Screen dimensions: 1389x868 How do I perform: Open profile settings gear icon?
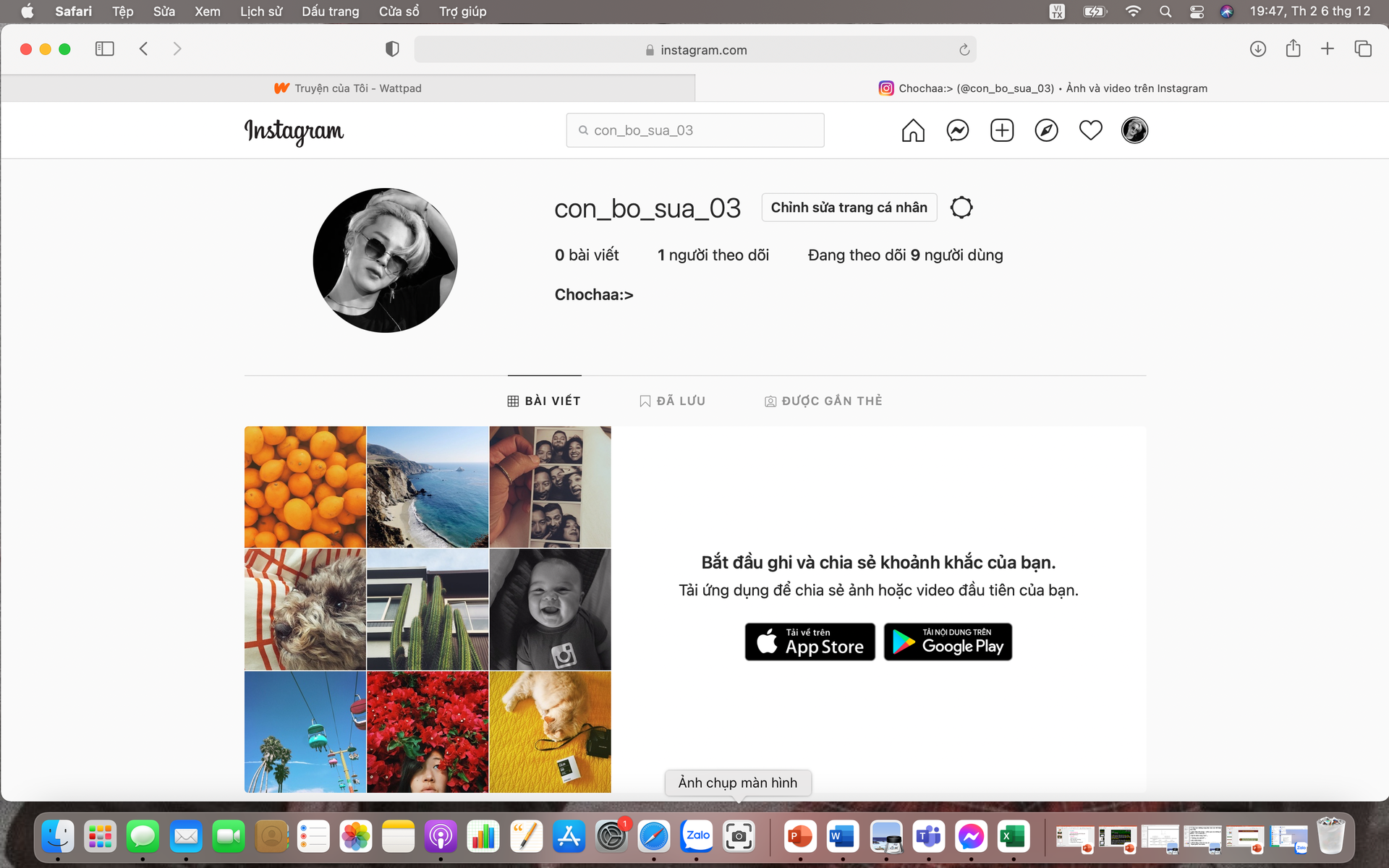click(961, 208)
